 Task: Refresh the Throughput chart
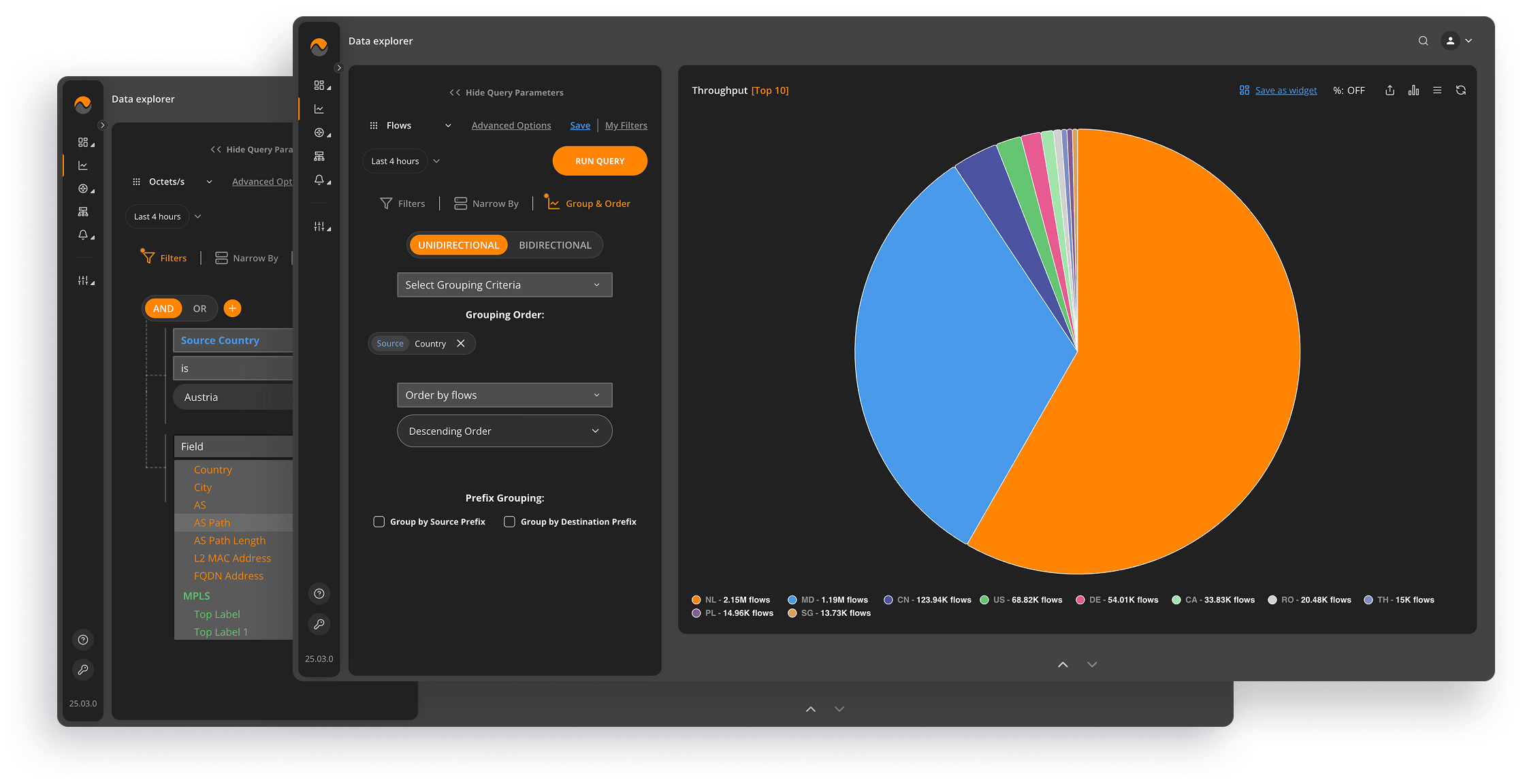click(x=1461, y=91)
